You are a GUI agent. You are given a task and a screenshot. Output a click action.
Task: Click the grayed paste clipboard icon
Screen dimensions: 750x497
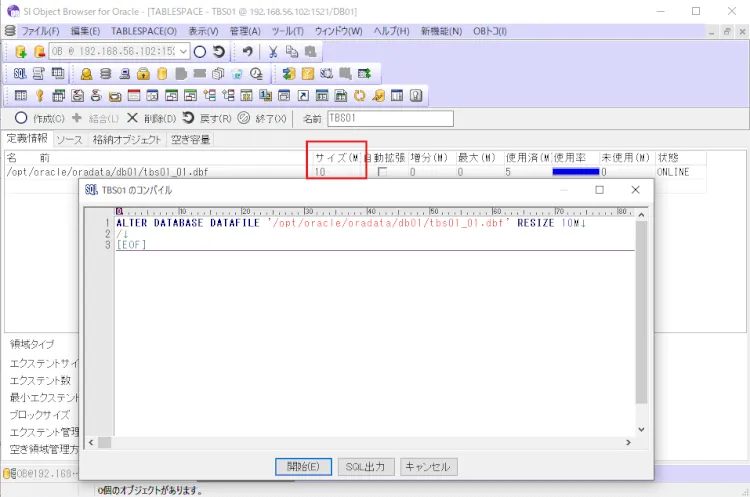(x=310, y=52)
